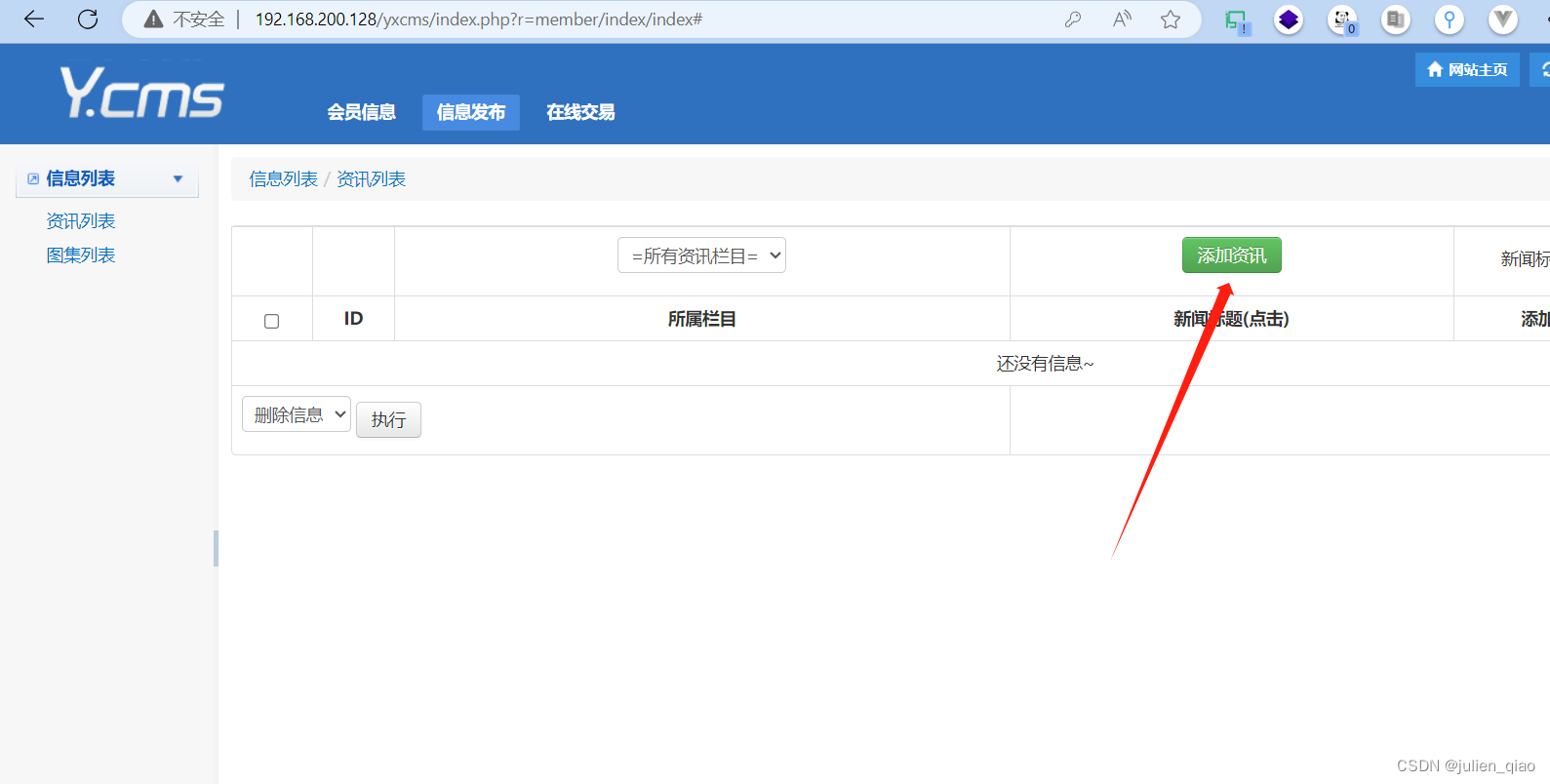Image resolution: width=1550 pixels, height=784 pixels.
Task: Click the 执行 button
Action: pyautogui.click(x=388, y=420)
